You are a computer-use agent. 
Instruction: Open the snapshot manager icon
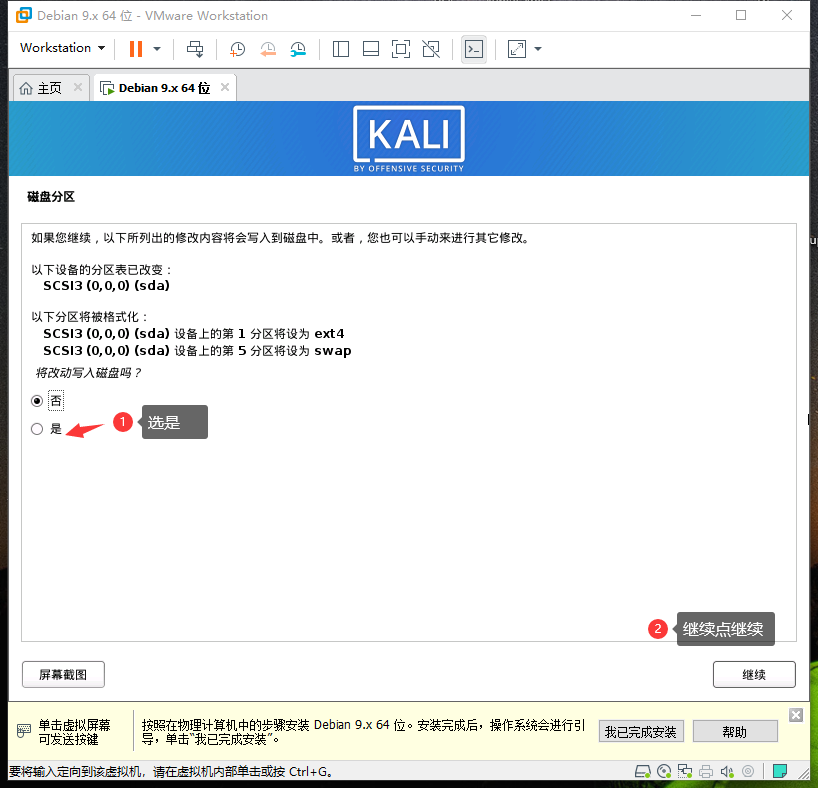click(x=298, y=49)
